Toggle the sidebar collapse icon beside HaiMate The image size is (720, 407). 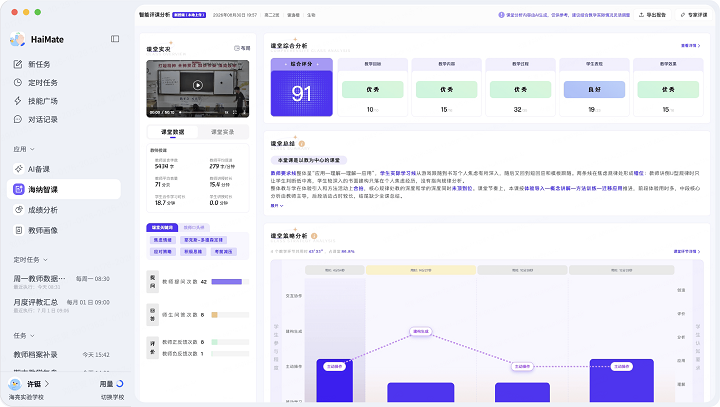click(x=115, y=39)
